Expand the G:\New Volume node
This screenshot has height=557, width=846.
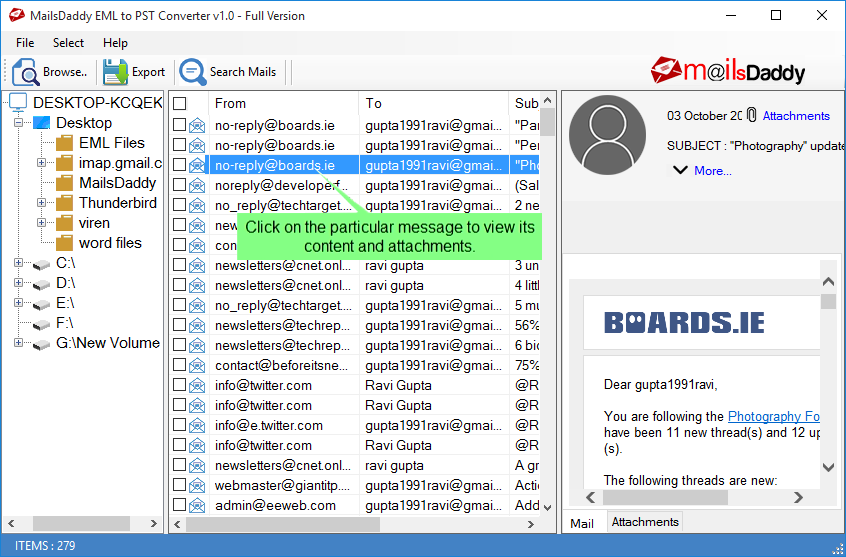pos(18,342)
